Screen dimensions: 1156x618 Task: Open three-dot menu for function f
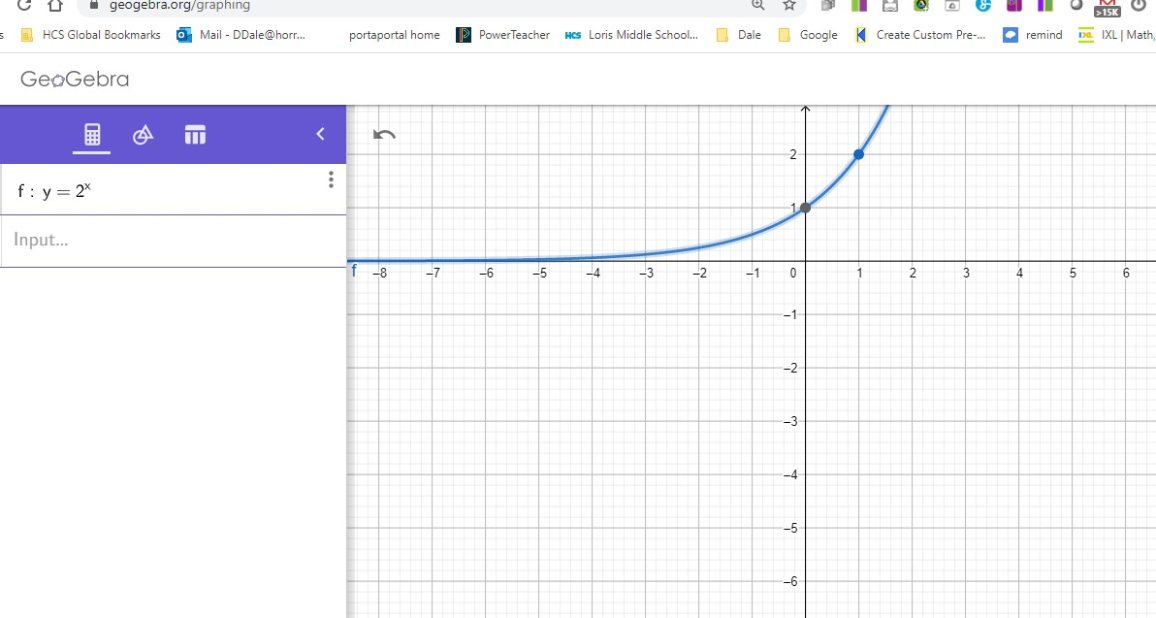click(331, 180)
